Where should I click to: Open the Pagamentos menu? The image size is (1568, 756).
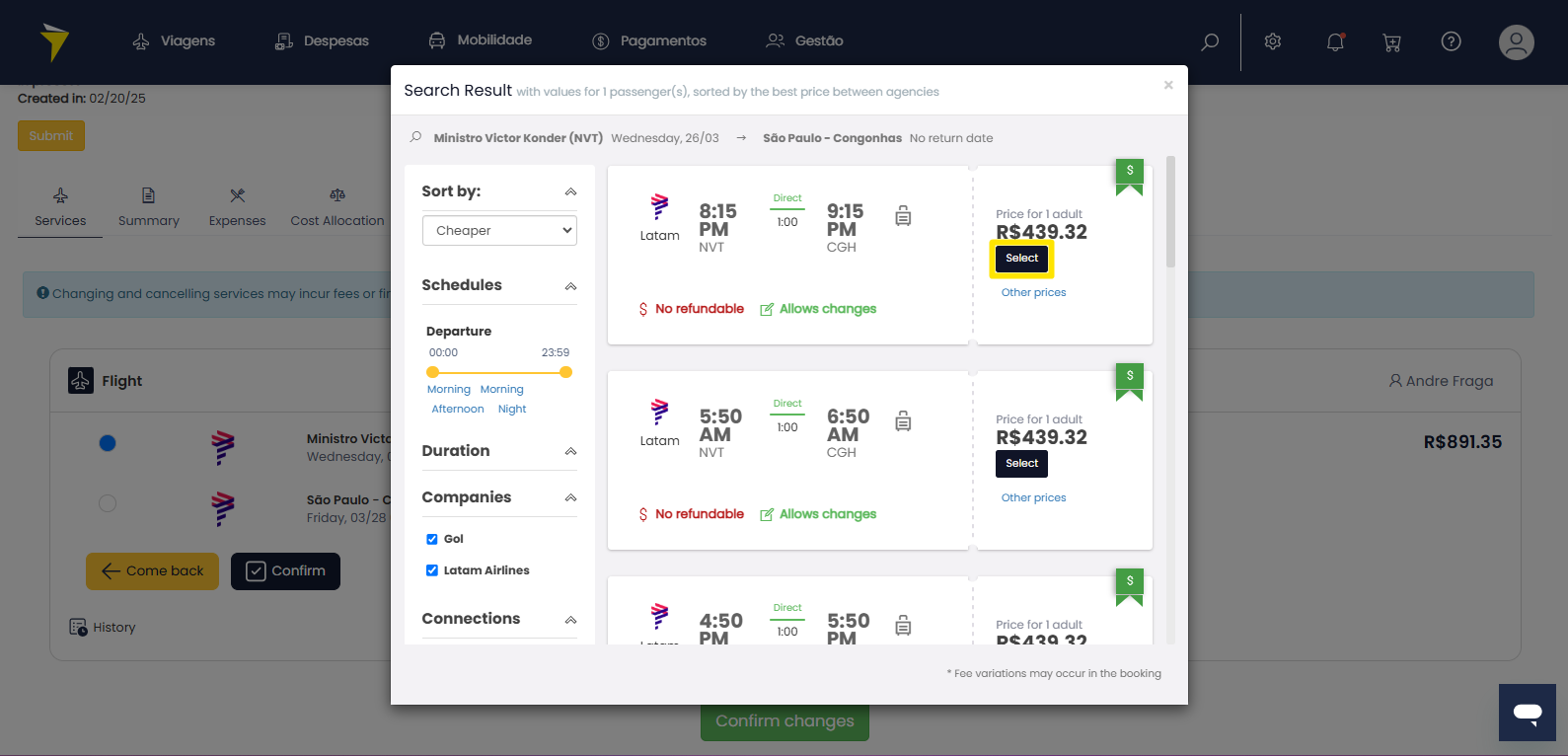point(649,40)
